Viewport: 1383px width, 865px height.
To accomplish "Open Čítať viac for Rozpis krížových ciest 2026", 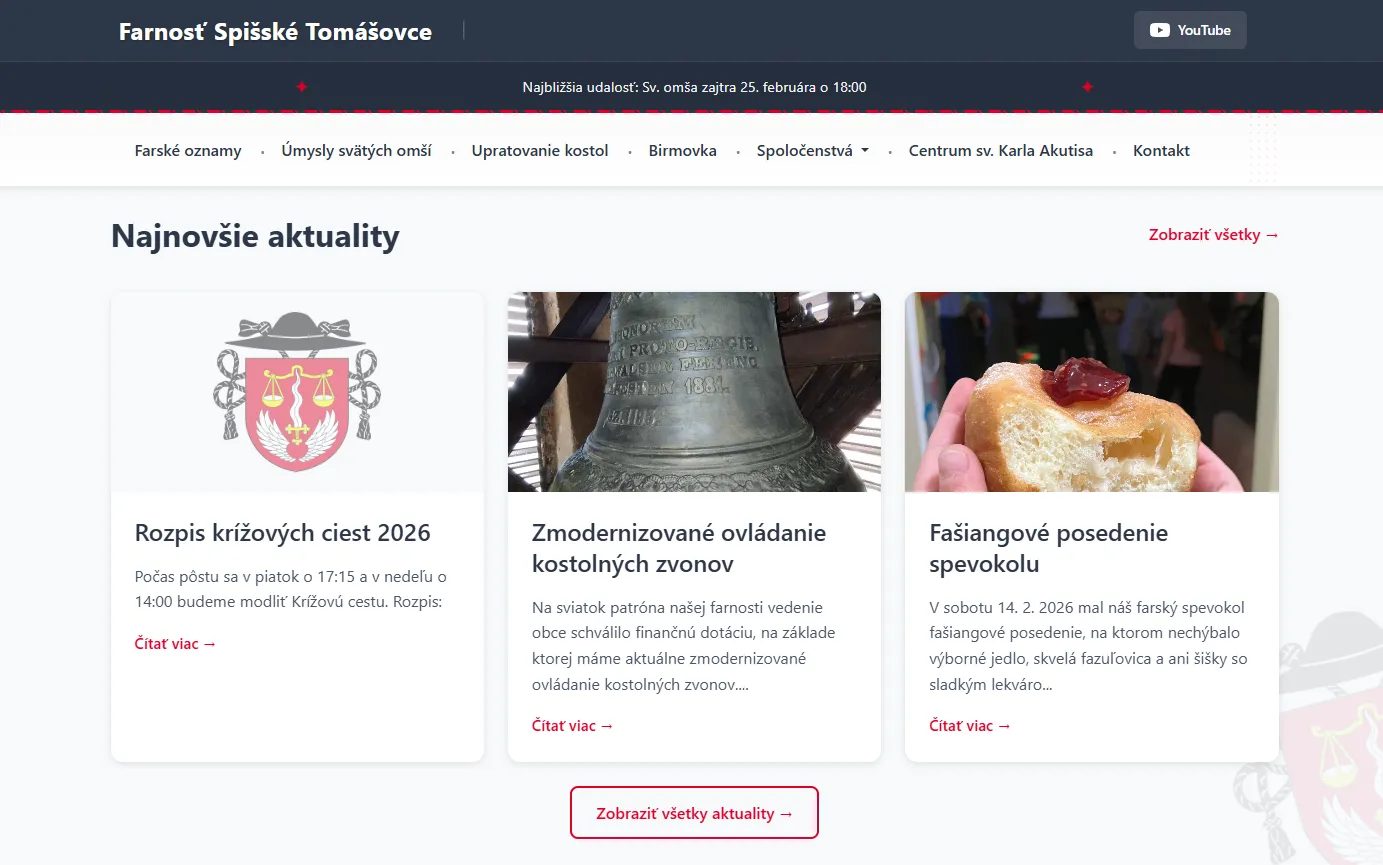I will click(175, 643).
